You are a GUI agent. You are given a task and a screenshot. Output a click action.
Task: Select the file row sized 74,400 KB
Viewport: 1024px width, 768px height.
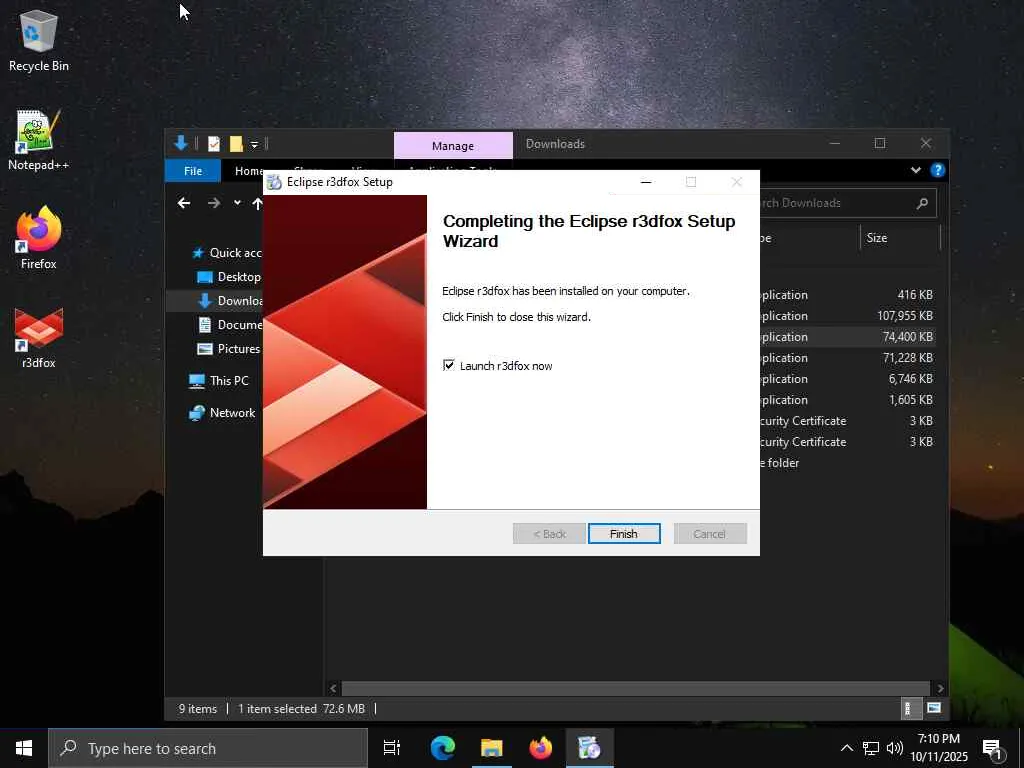click(x=847, y=337)
